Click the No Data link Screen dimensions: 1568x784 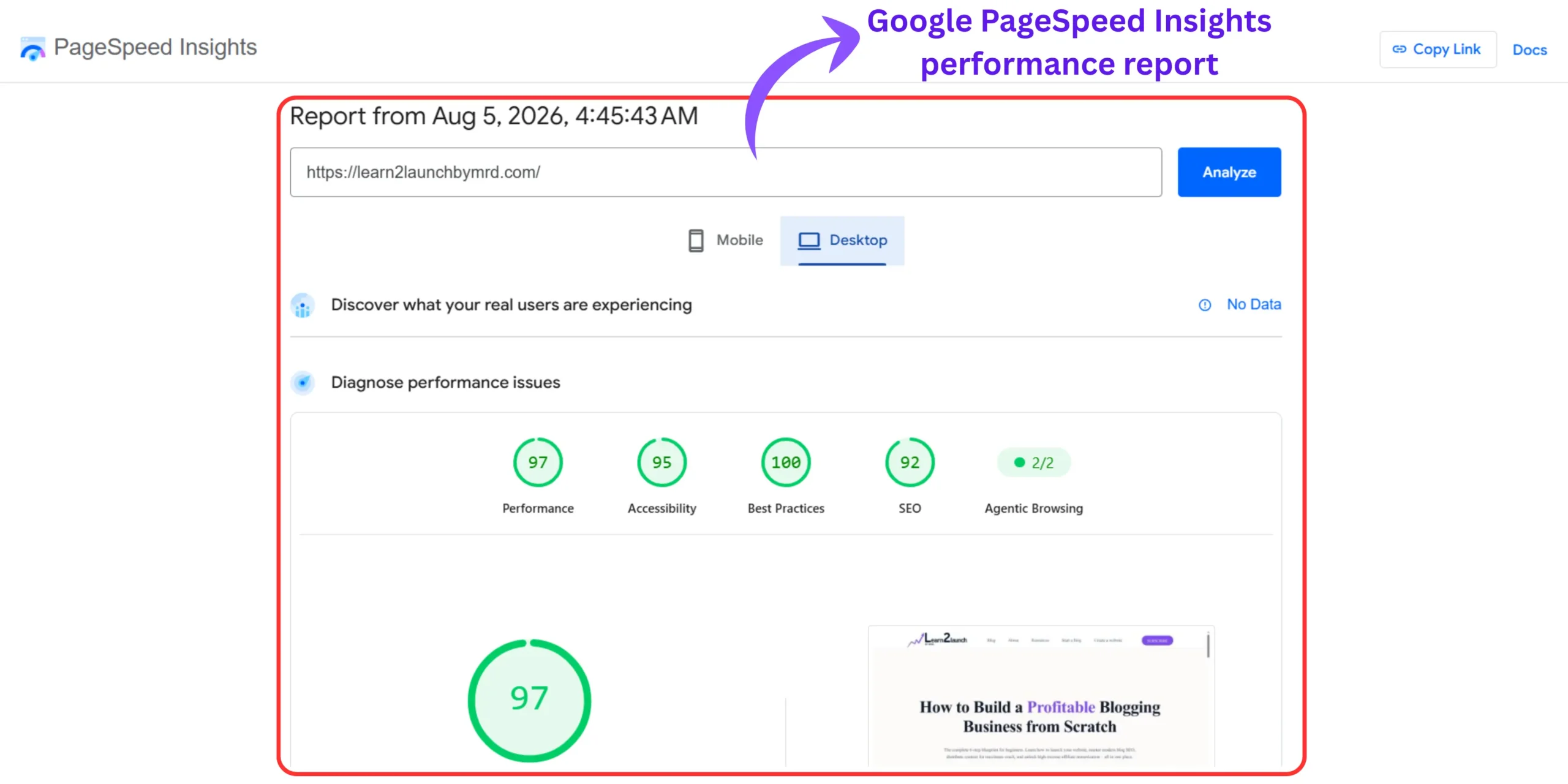click(1254, 304)
